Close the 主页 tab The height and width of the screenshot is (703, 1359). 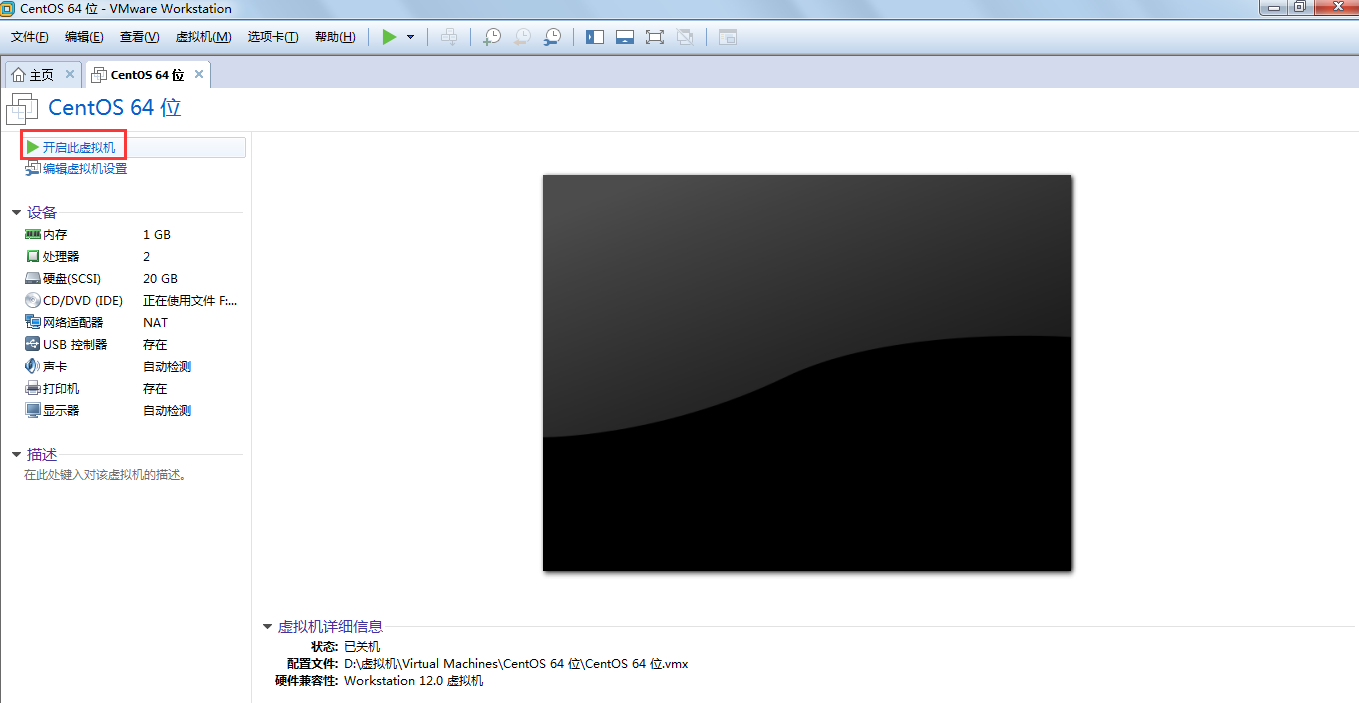(x=70, y=74)
